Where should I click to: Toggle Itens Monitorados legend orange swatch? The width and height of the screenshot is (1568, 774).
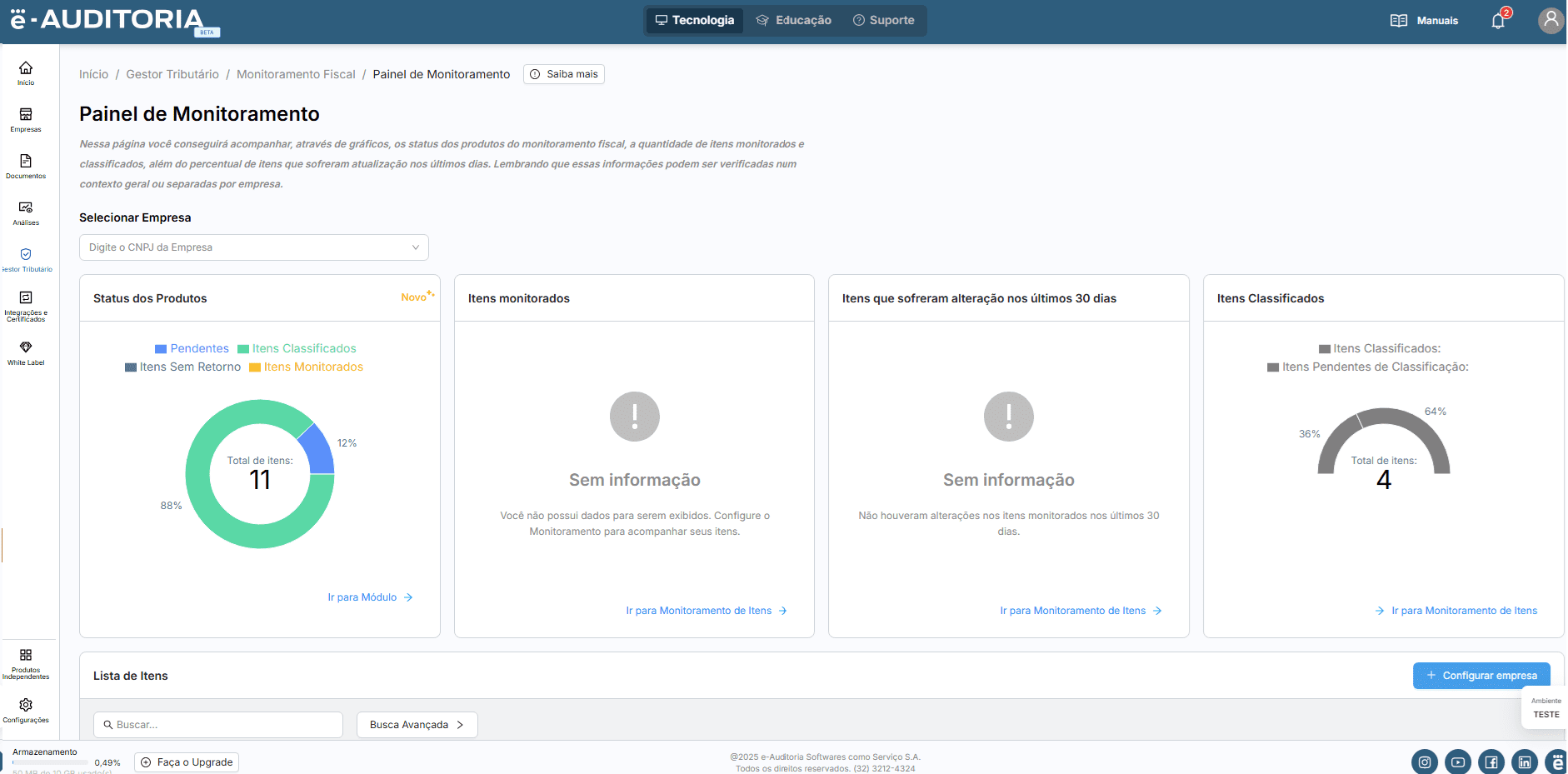tap(255, 367)
